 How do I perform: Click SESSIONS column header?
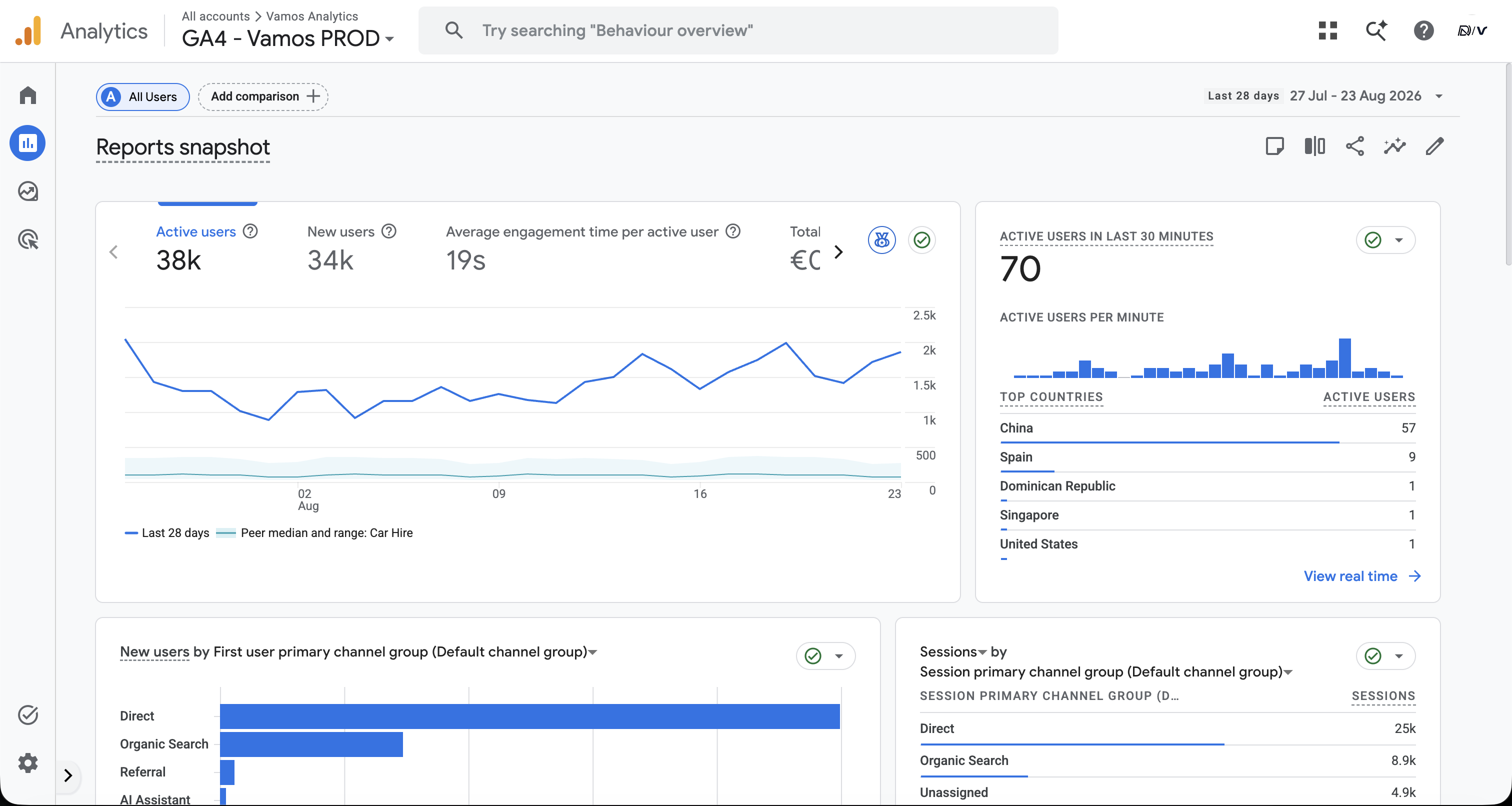(x=1383, y=695)
